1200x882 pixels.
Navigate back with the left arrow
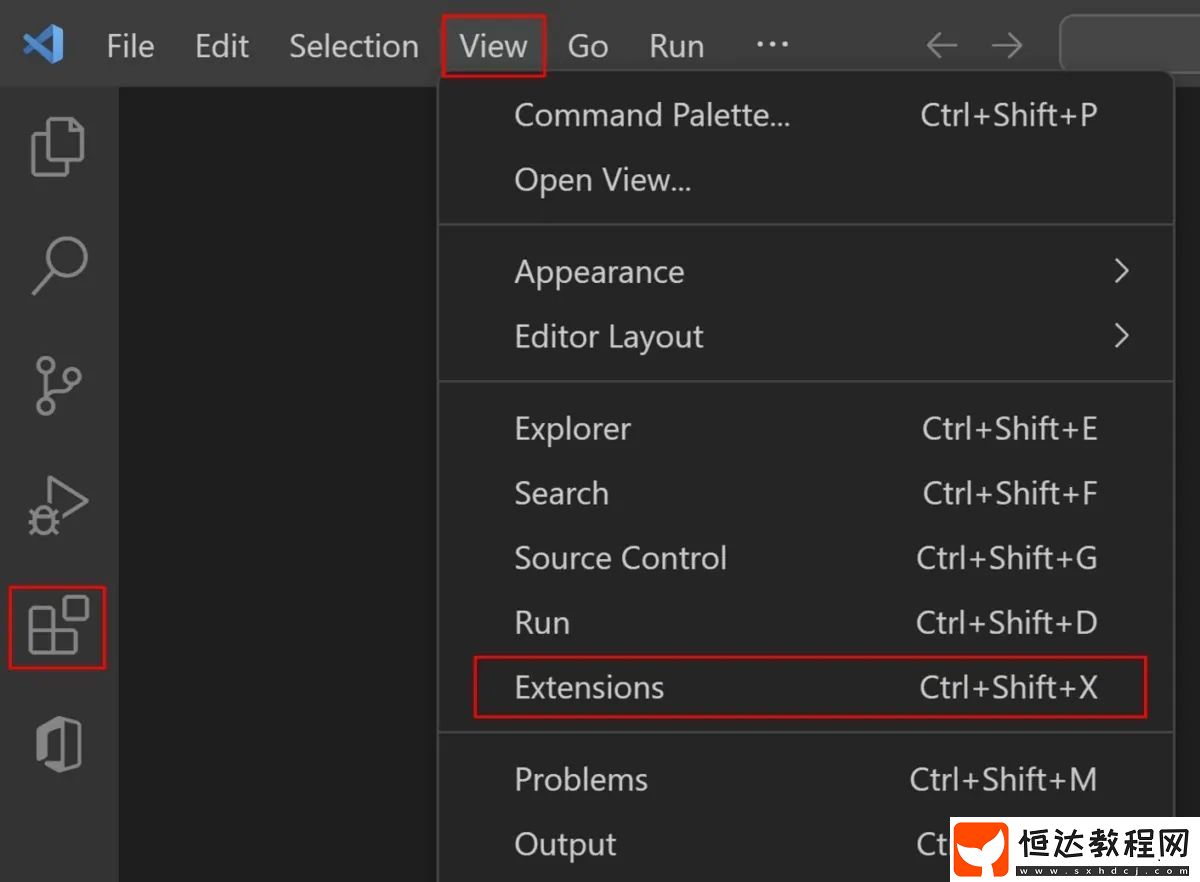click(941, 45)
